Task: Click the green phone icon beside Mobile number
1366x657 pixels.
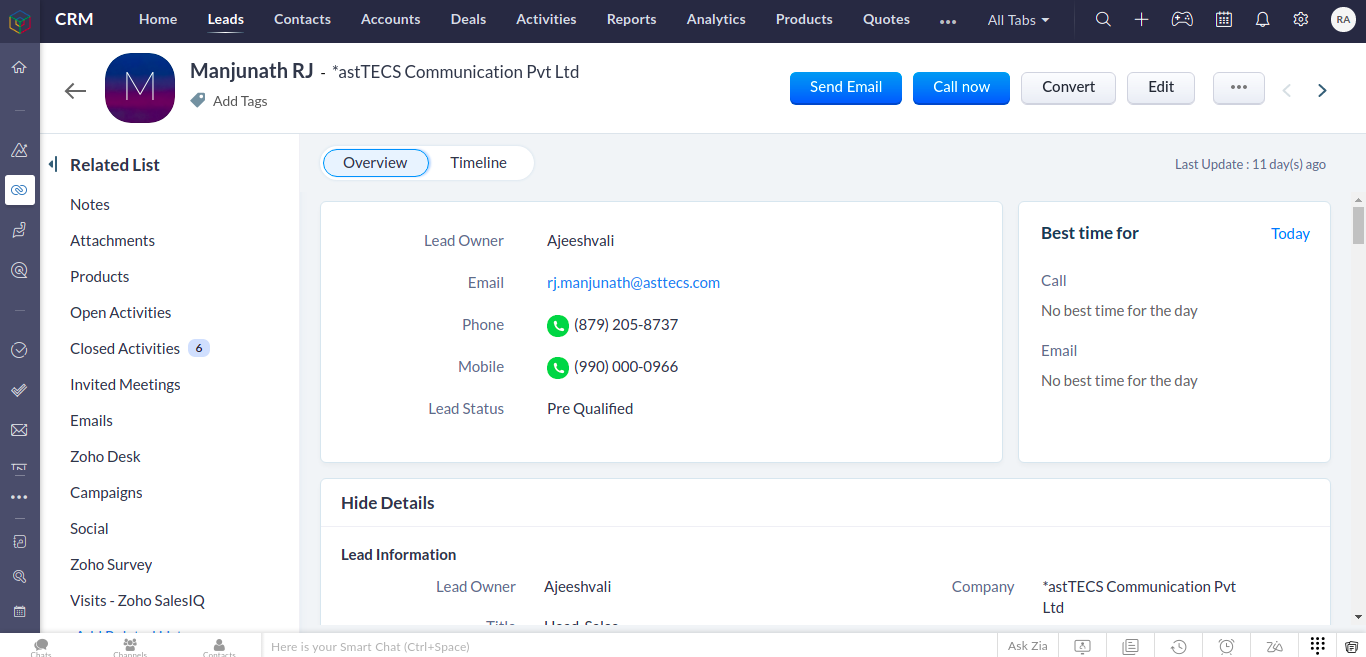Action: 558,367
